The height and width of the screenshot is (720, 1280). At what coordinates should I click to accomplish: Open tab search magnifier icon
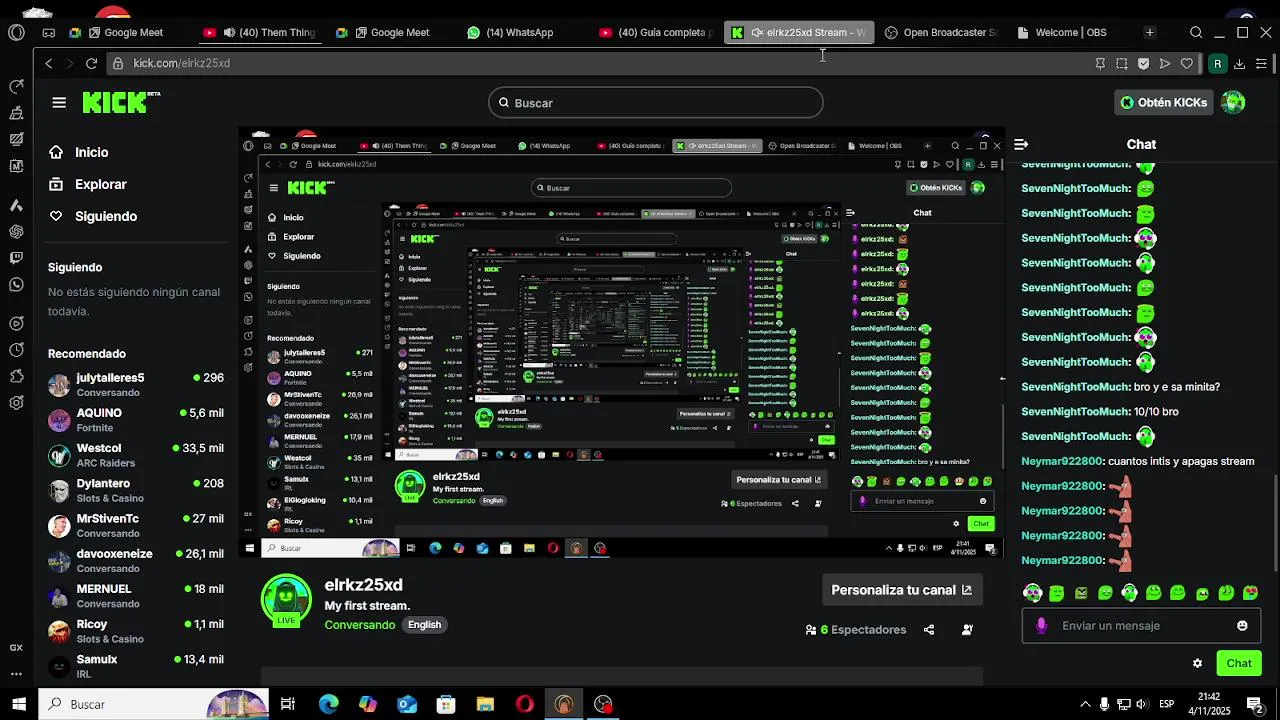pyautogui.click(x=1196, y=32)
